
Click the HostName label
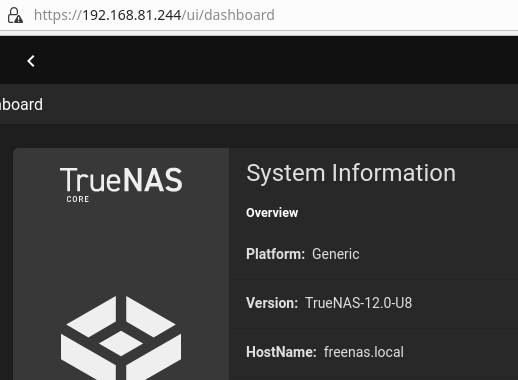tap(281, 352)
